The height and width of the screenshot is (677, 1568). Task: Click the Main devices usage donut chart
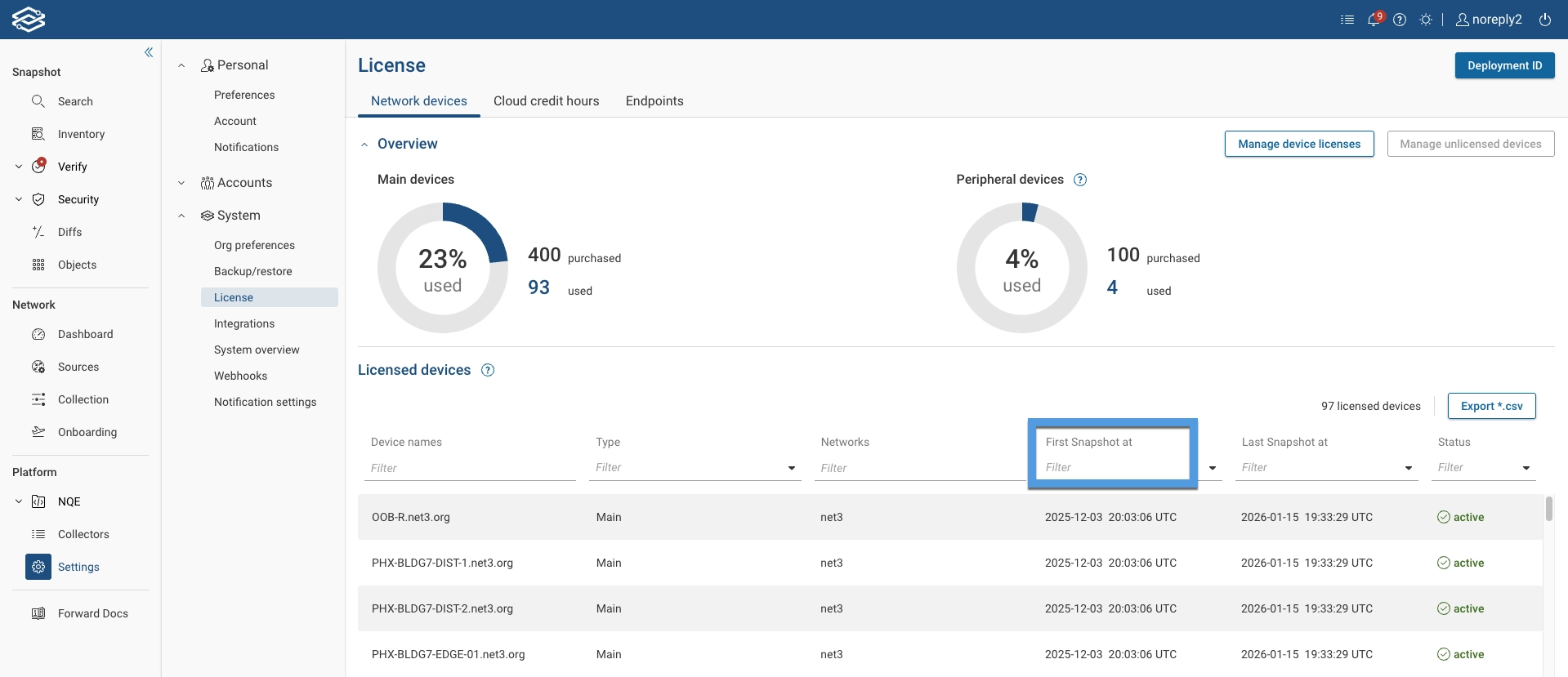tap(443, 268)
